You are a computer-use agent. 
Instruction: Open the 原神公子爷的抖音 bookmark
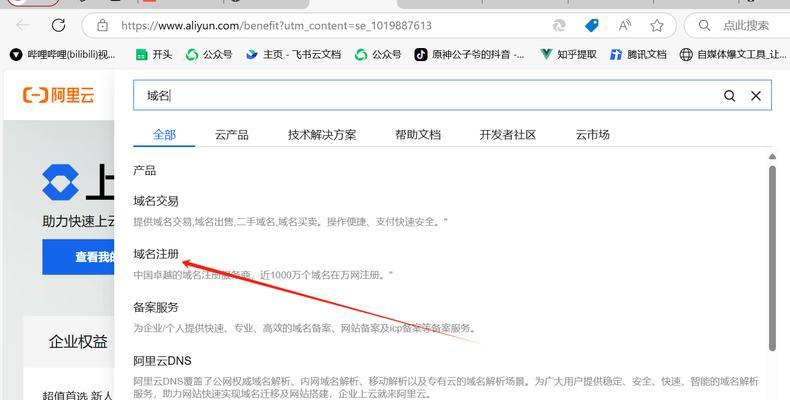pyautogui.click(x=469, y=54)
